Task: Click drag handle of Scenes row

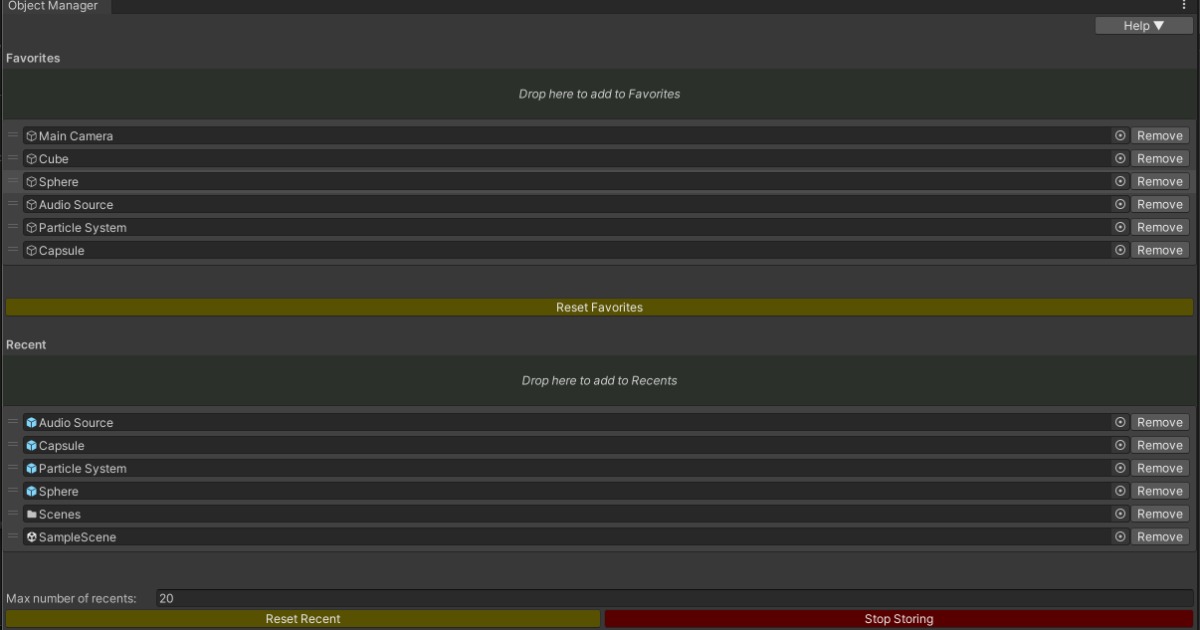Action: [x=13, y=514]
